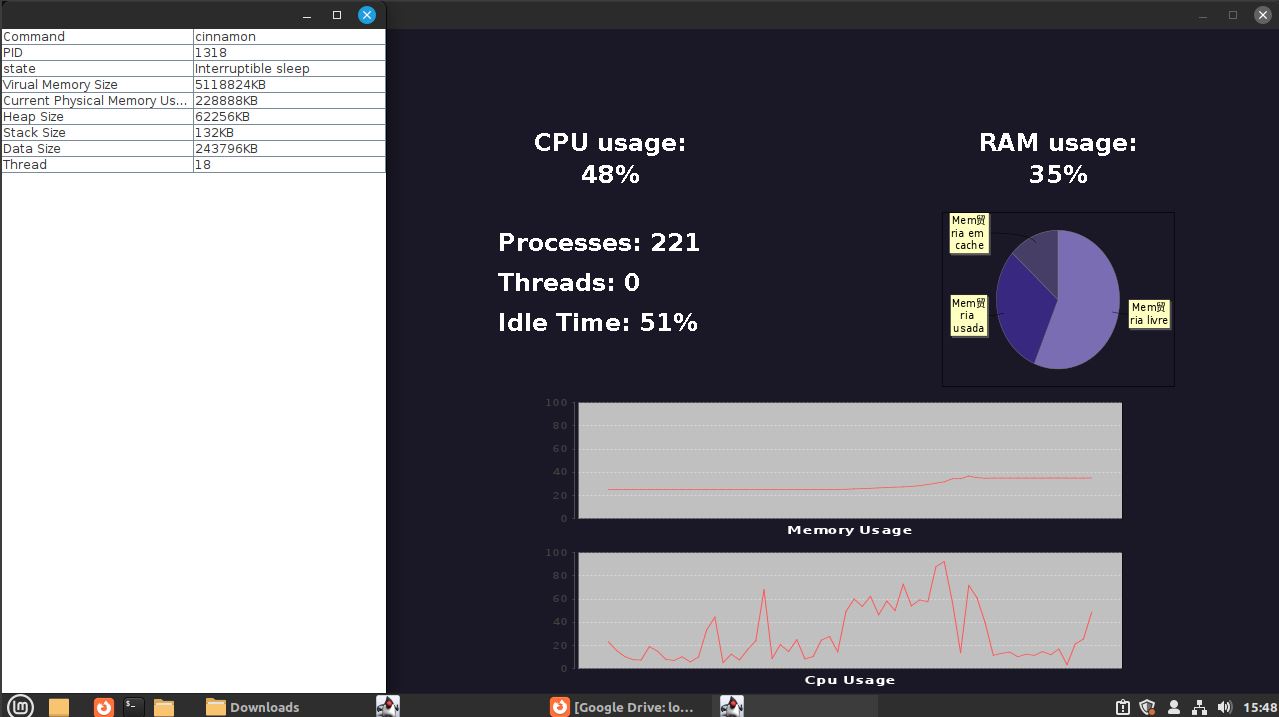The image size is (1279, 717).
Task: Click the 'CPU usage: 48%' readout
Action: (x=610, y=158)
